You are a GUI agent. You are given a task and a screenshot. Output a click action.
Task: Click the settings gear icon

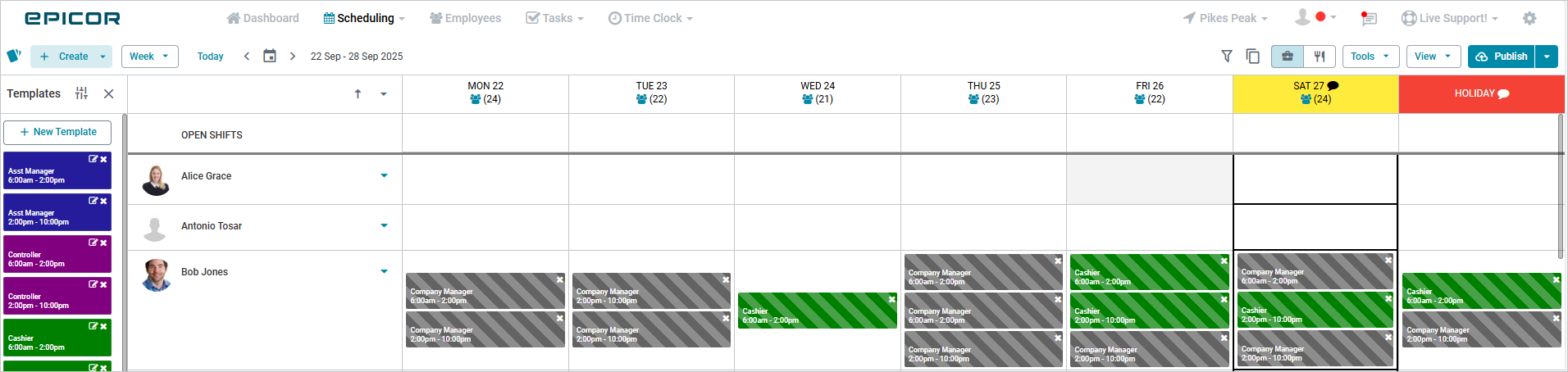click(x=1529, y=18)
